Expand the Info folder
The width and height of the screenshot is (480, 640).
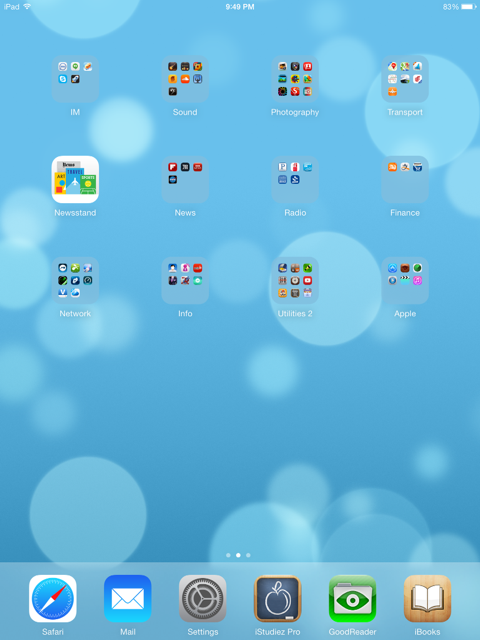pyautogui.click(x=185, y=280)
